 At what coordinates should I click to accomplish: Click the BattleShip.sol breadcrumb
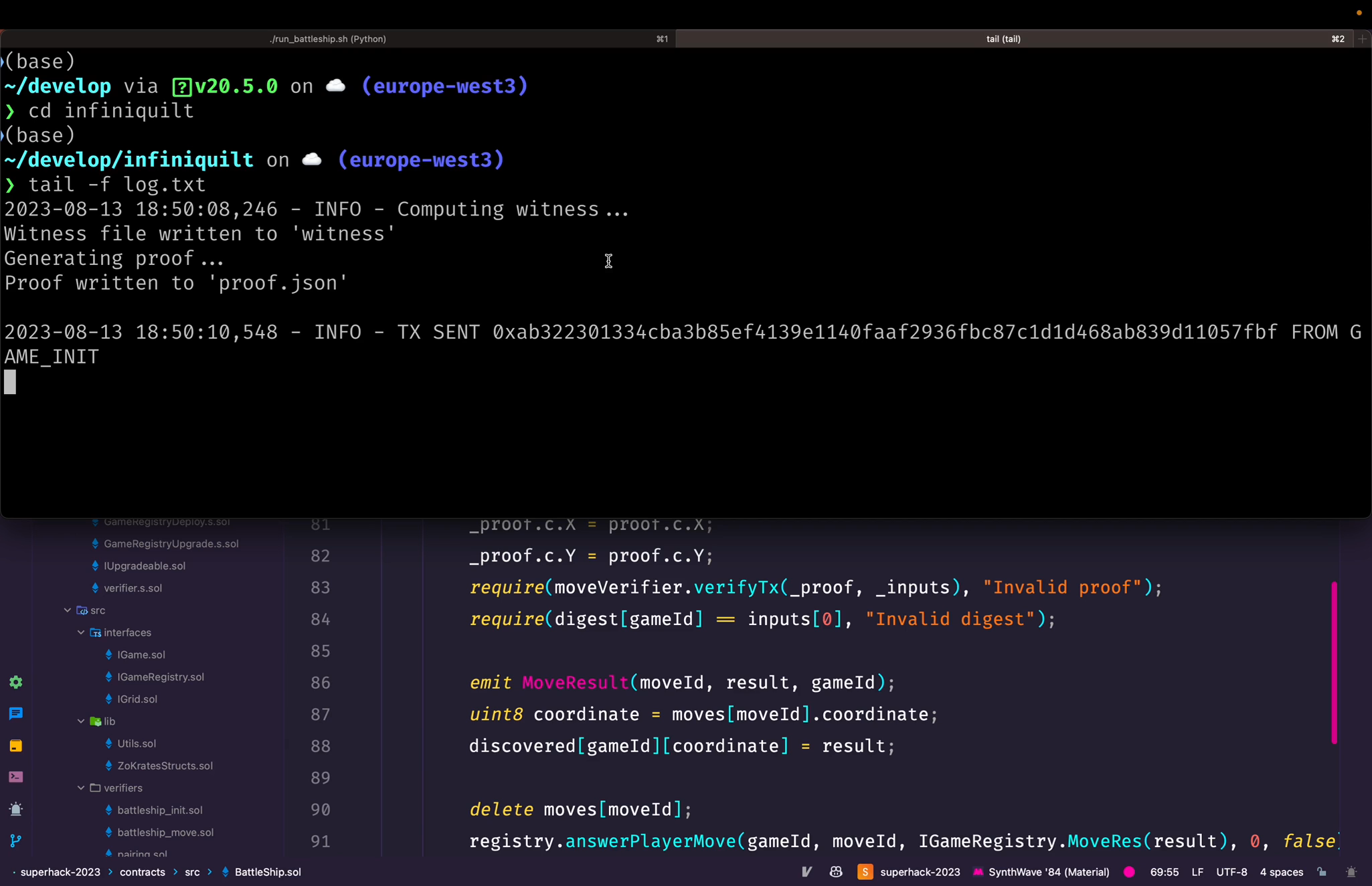[268, 872]
